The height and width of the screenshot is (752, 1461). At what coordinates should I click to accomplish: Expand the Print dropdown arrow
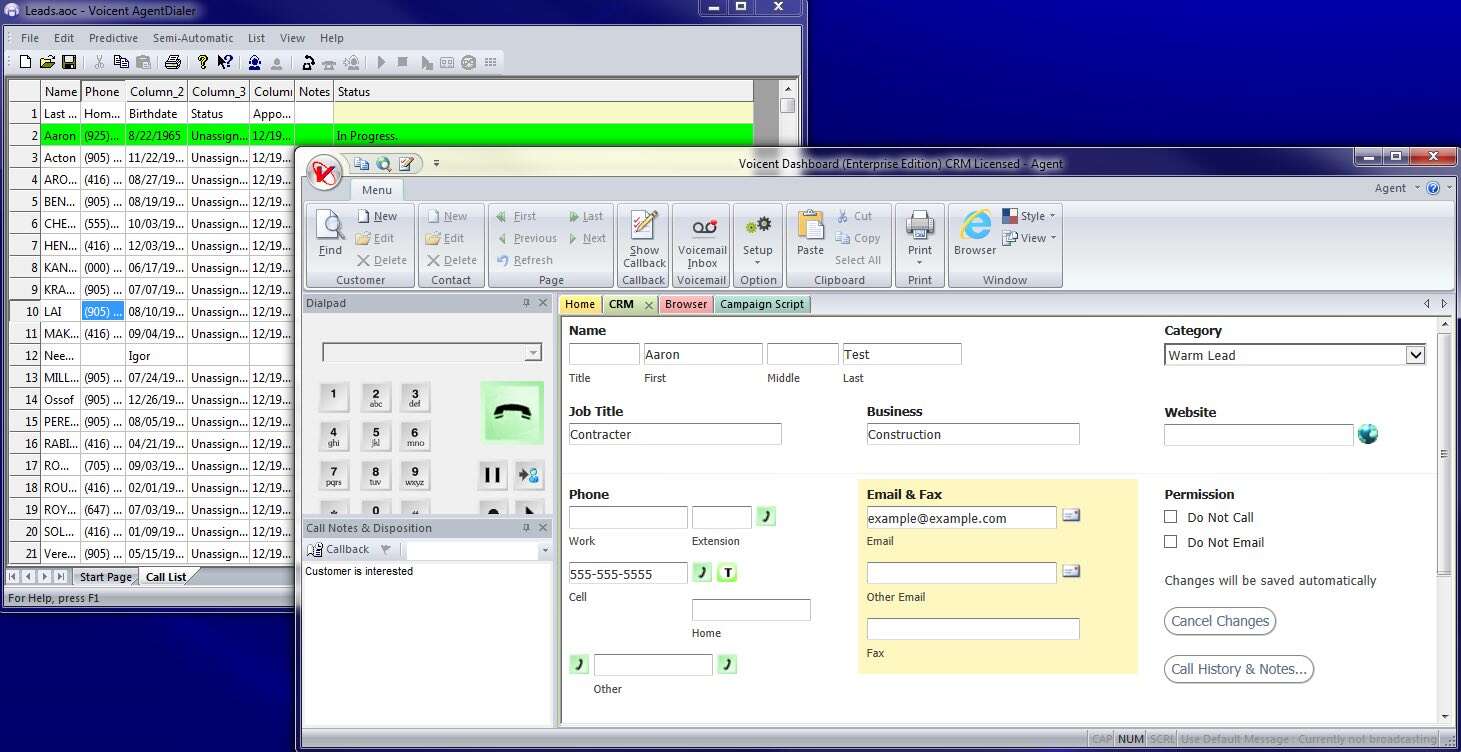(x=919, y=263)
